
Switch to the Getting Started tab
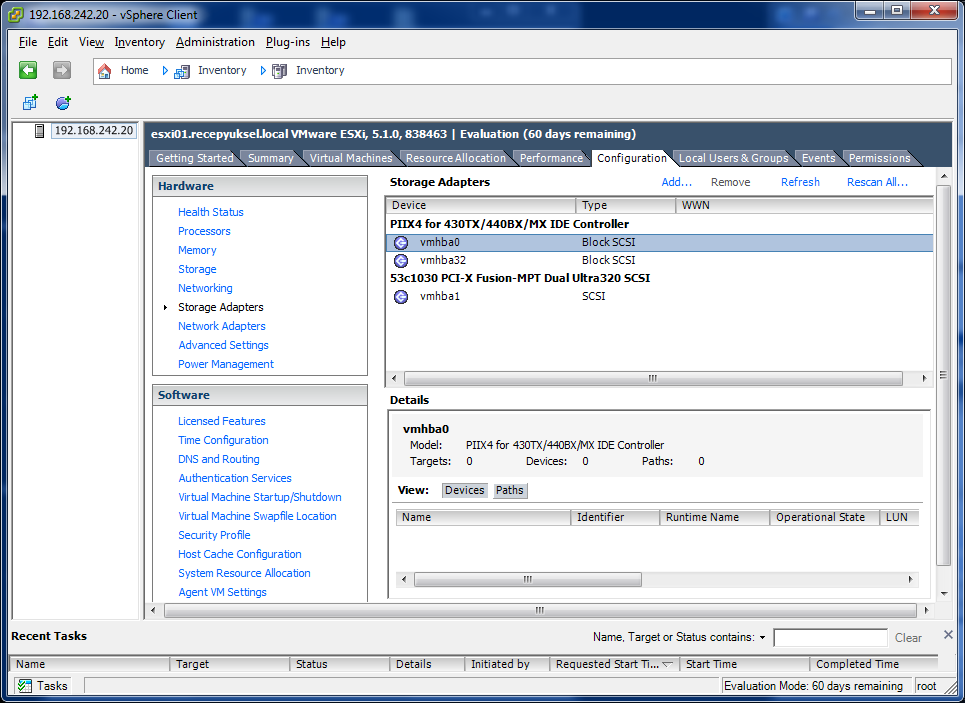coord(194,158)
